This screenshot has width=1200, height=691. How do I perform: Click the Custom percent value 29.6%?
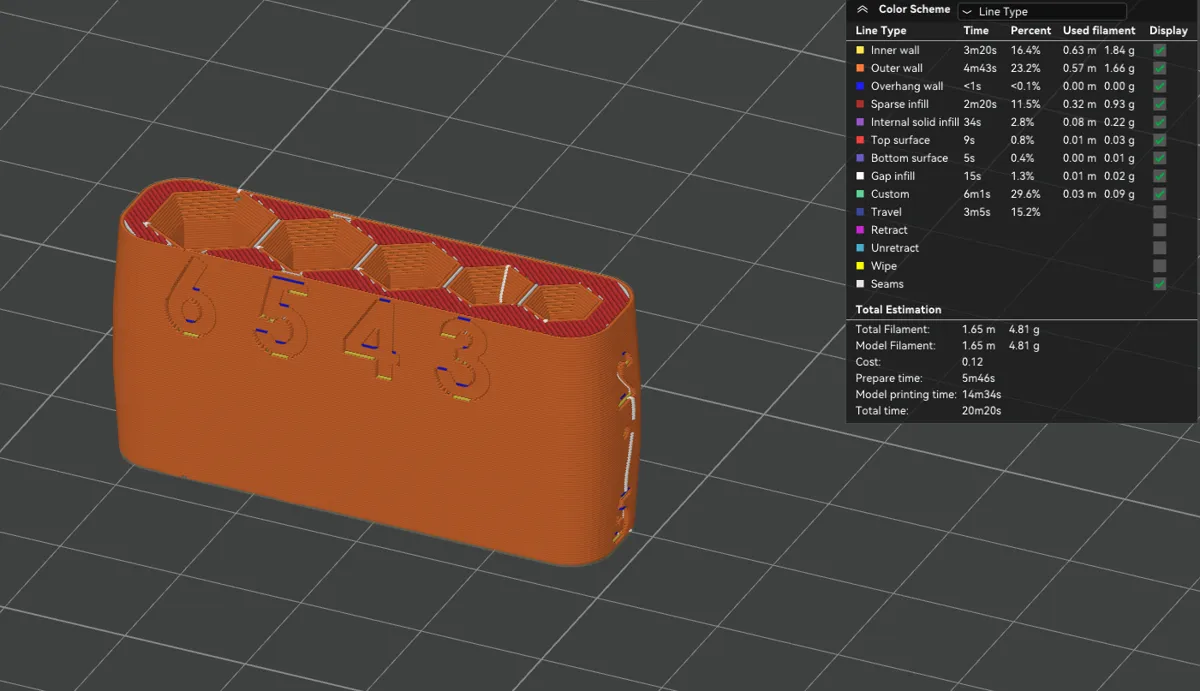[x=1026, y=194]
